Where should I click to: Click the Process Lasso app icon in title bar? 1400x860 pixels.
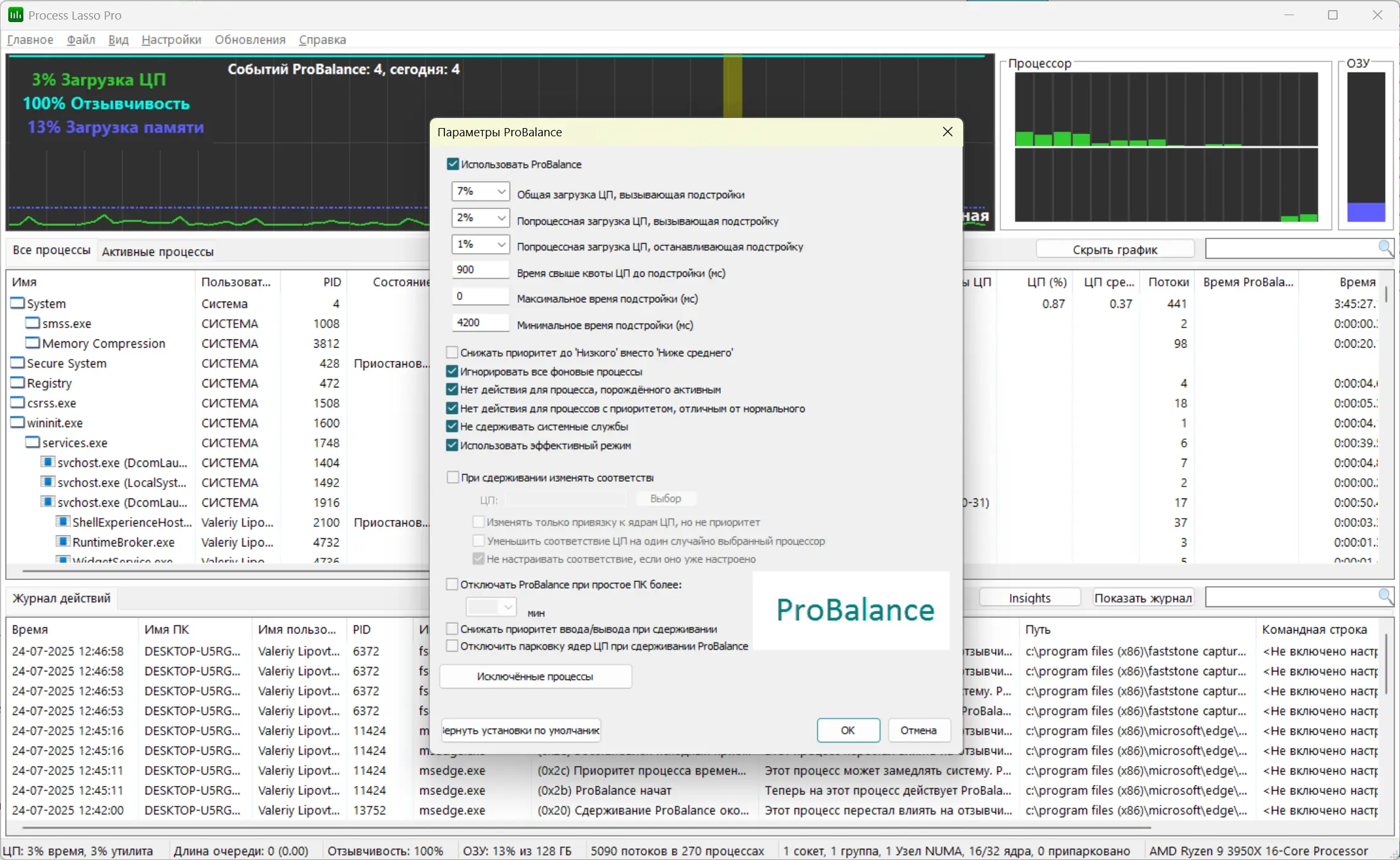(15, 15)
